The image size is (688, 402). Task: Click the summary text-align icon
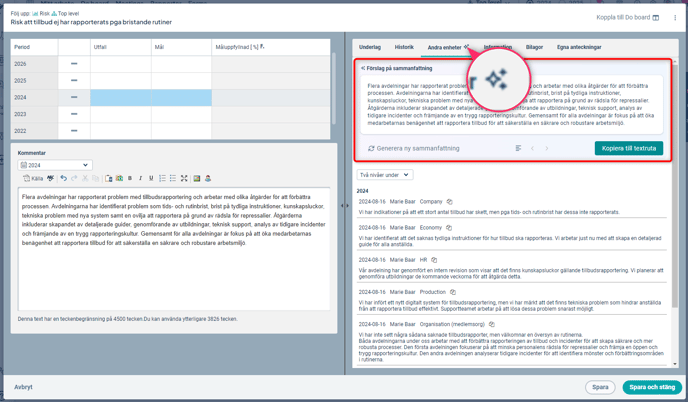[x=518, y=148]
